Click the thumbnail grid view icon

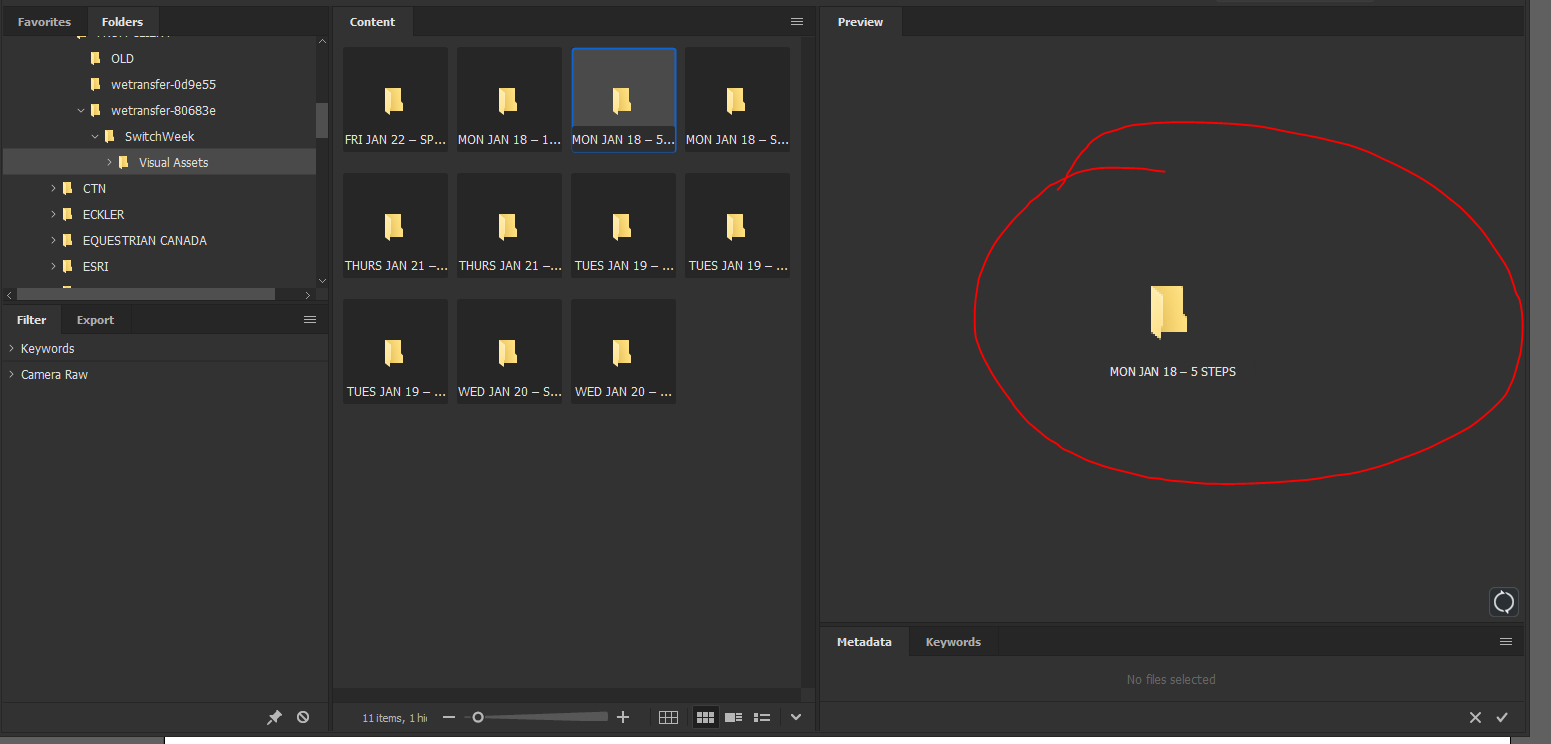click(x=705, y=717)
